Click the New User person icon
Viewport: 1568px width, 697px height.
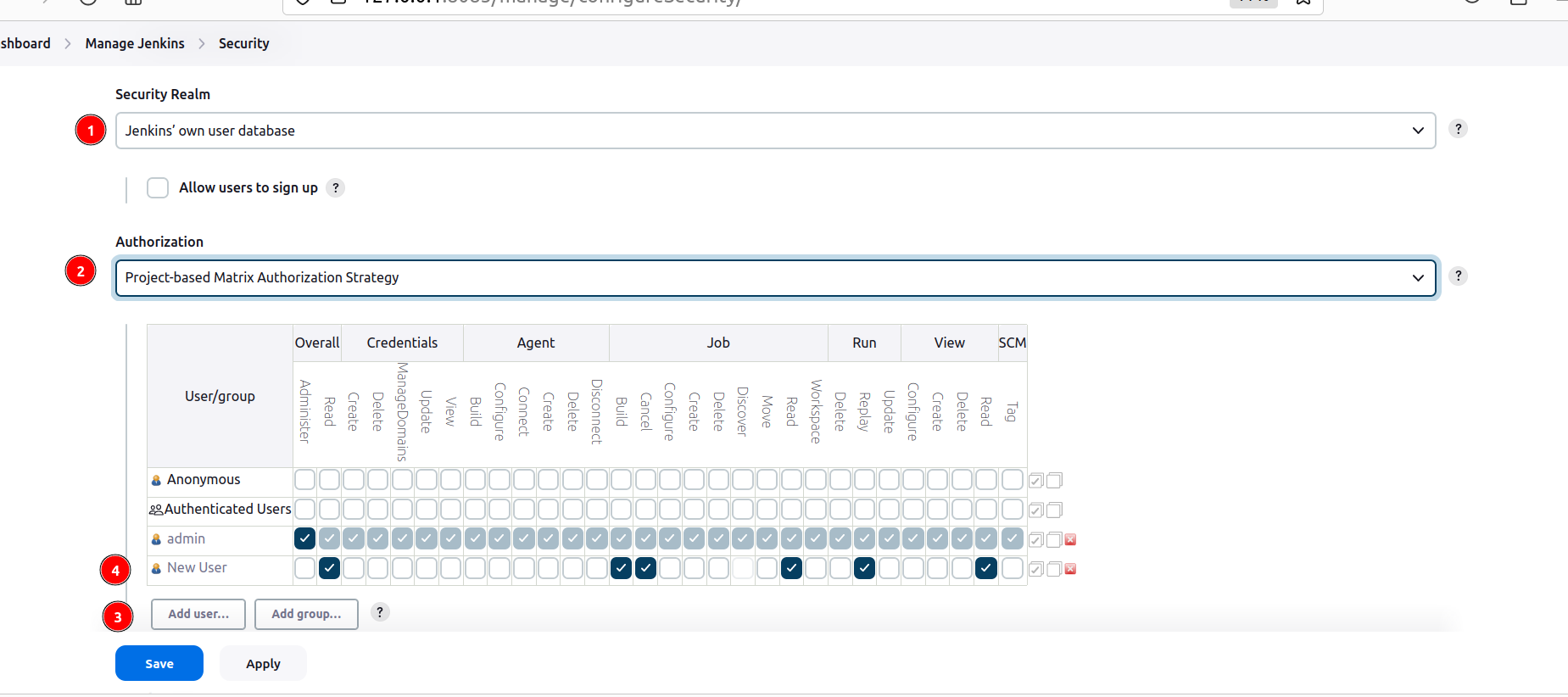(156, 569)
